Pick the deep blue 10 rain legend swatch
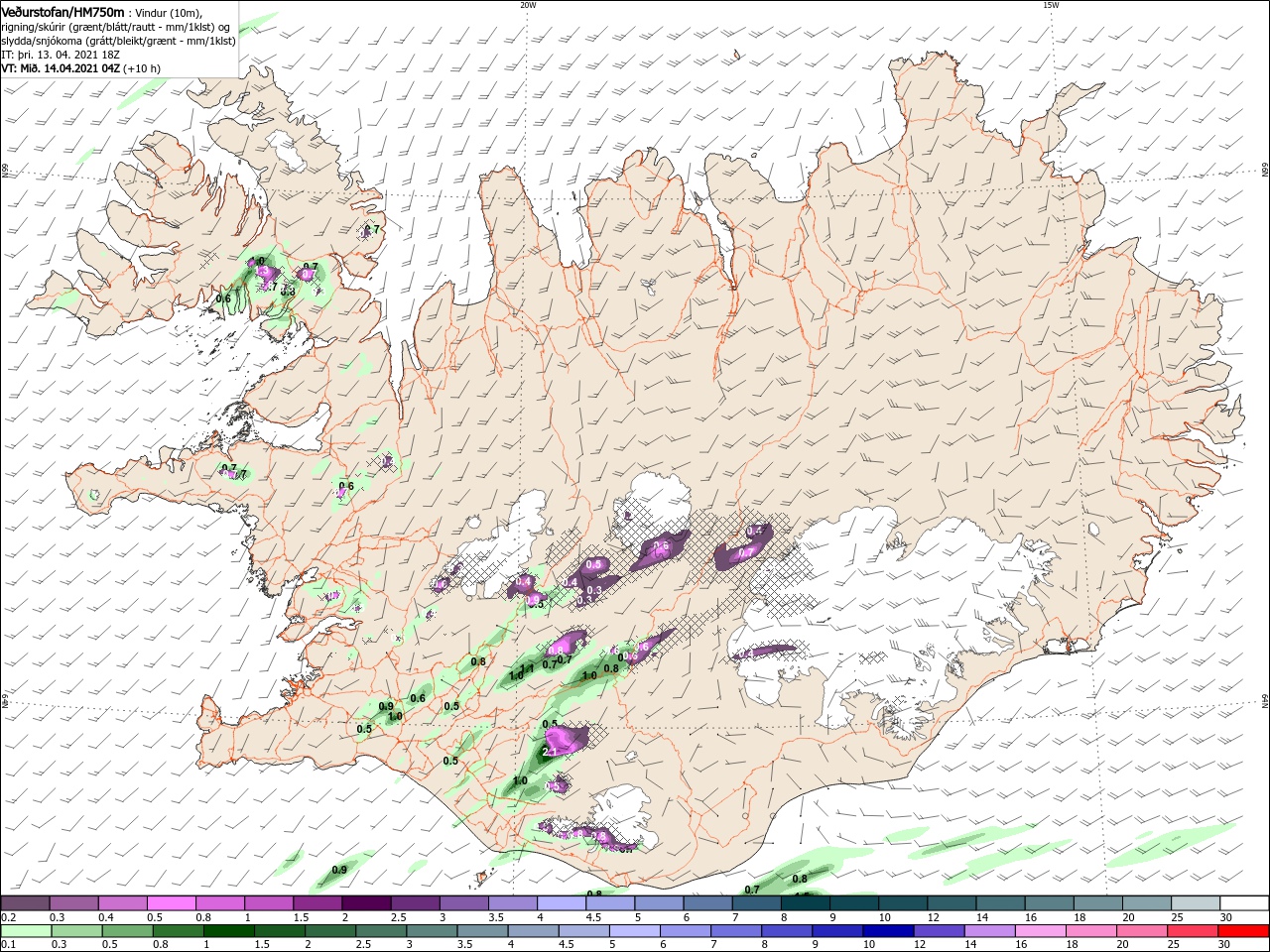Image resolution: width=1270 pixels, height=952 pixels. point(889,931)
